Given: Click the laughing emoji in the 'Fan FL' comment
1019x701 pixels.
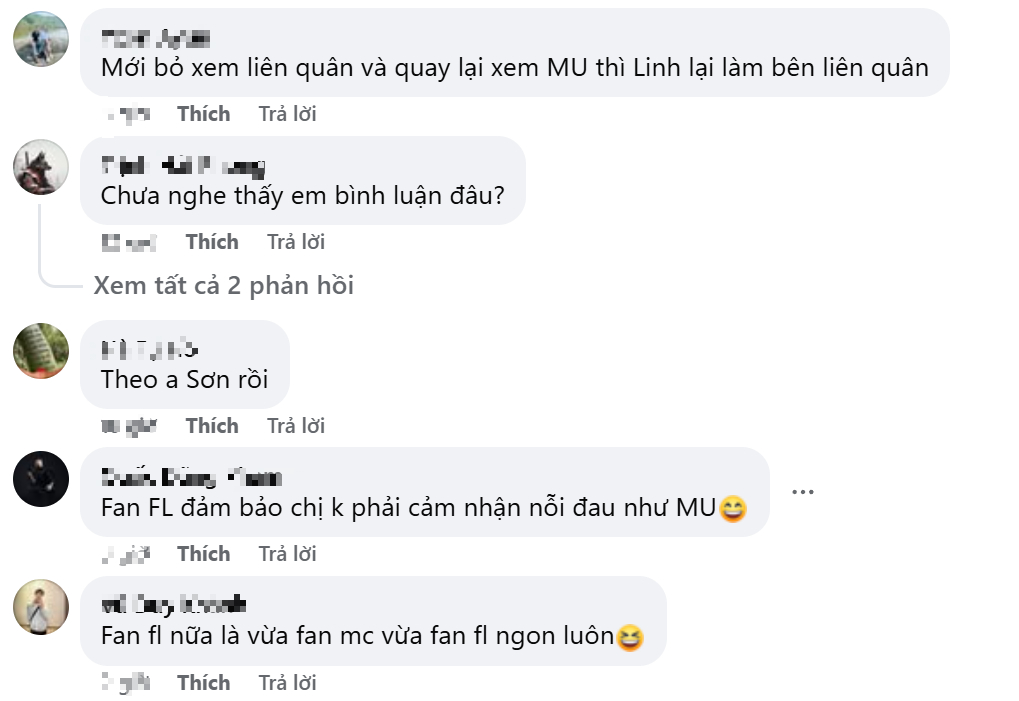Looking at the screenshot, I should pyautogui.click(x=733, y=510).
